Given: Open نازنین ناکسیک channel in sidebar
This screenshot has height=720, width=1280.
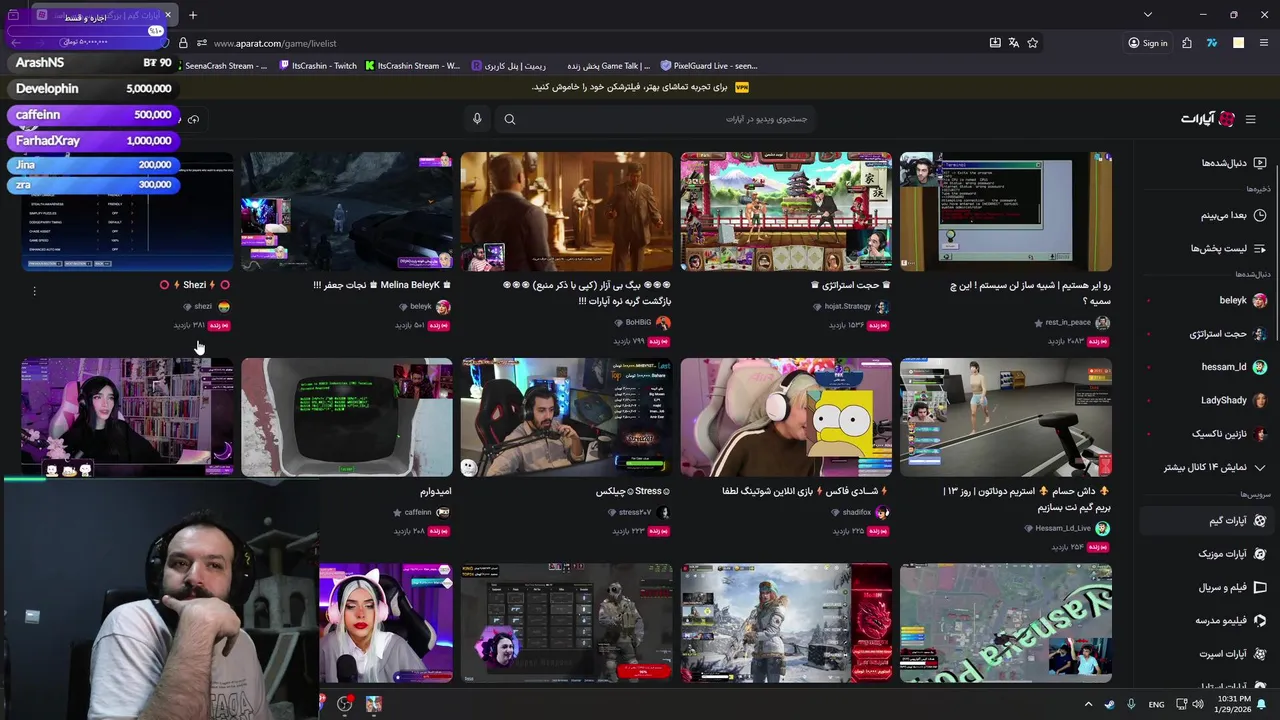Looking at the screenshot, I should point(1229,434).
